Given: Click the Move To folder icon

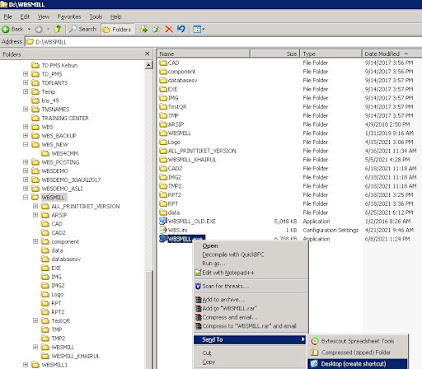Looking at the screenshot, I should [144, 29].
